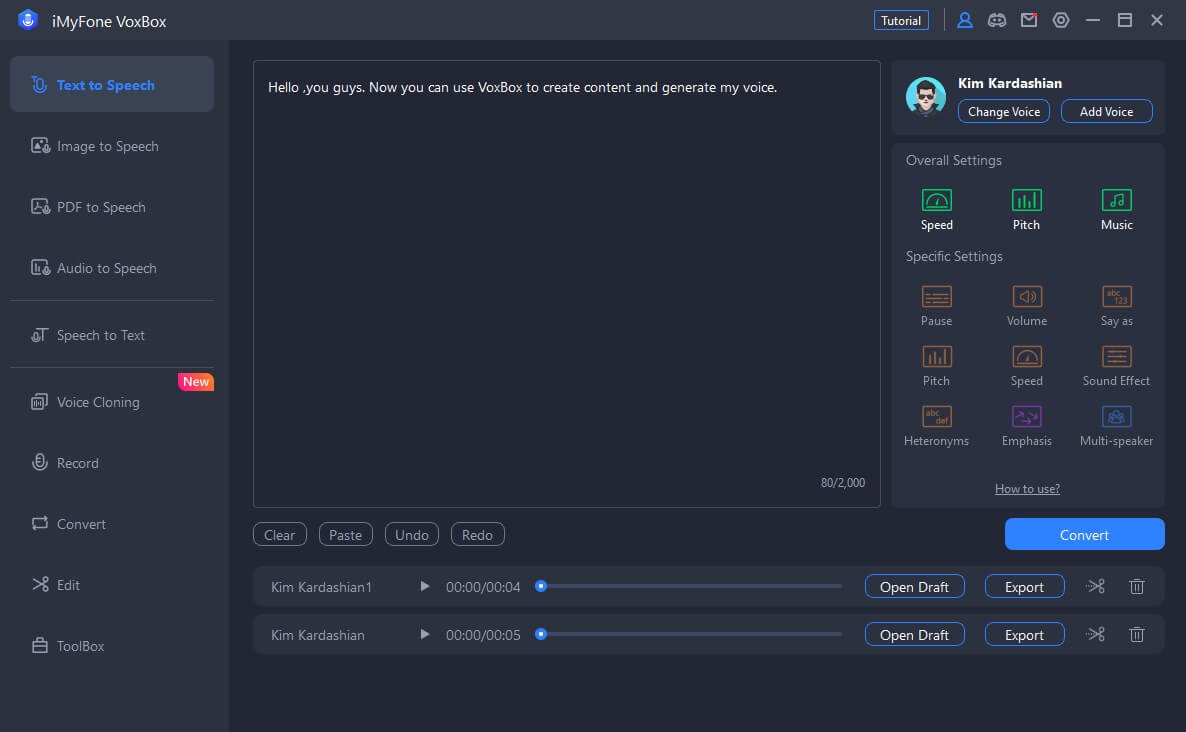Screen dimensions: 1186x732
Task: Click the 80/2,000 character counter
Action: click(x=843, y=482)
